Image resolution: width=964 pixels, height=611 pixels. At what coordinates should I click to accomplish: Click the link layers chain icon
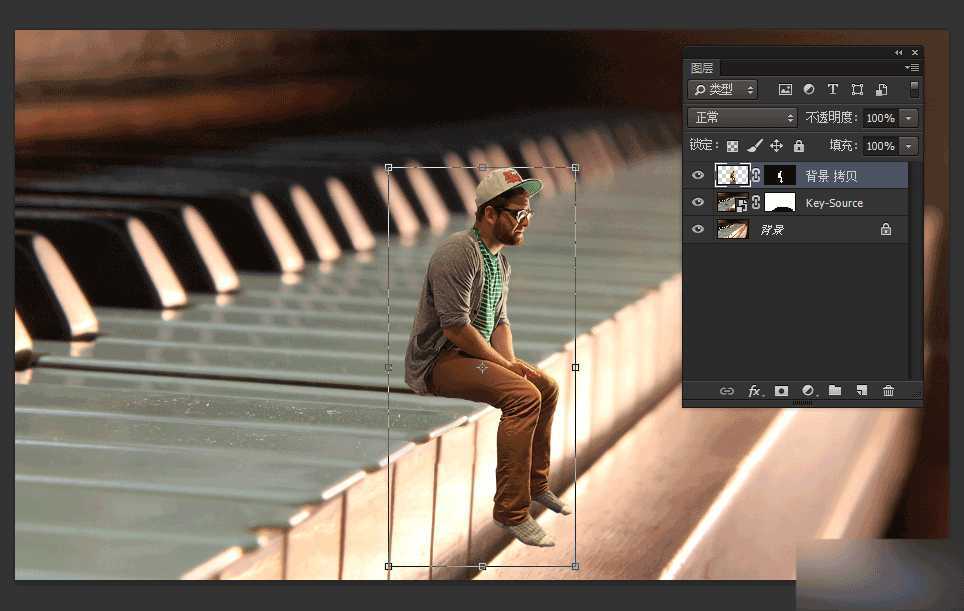point(727,391)
